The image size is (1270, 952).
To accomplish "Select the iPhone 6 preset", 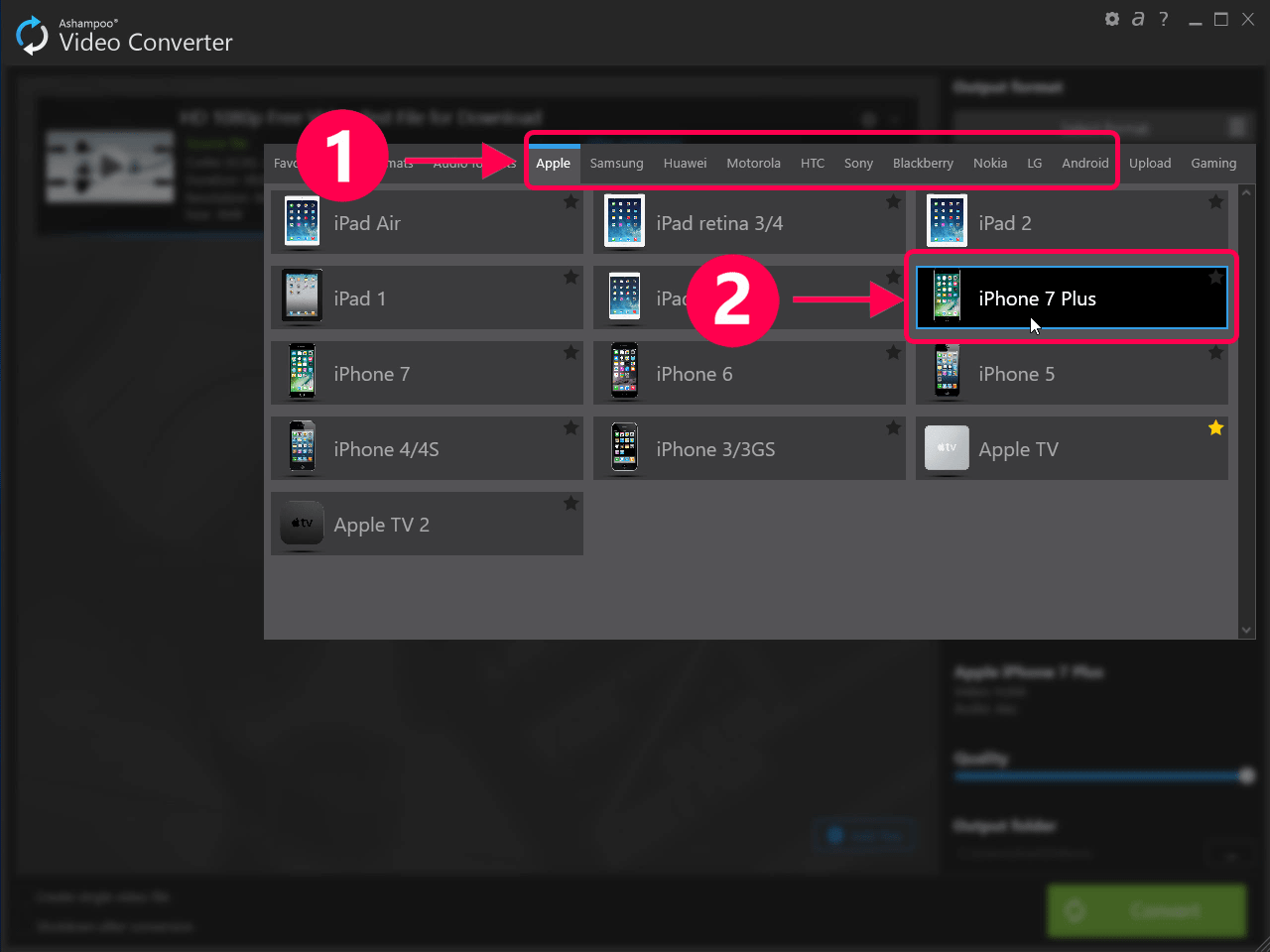I will 749,373.
